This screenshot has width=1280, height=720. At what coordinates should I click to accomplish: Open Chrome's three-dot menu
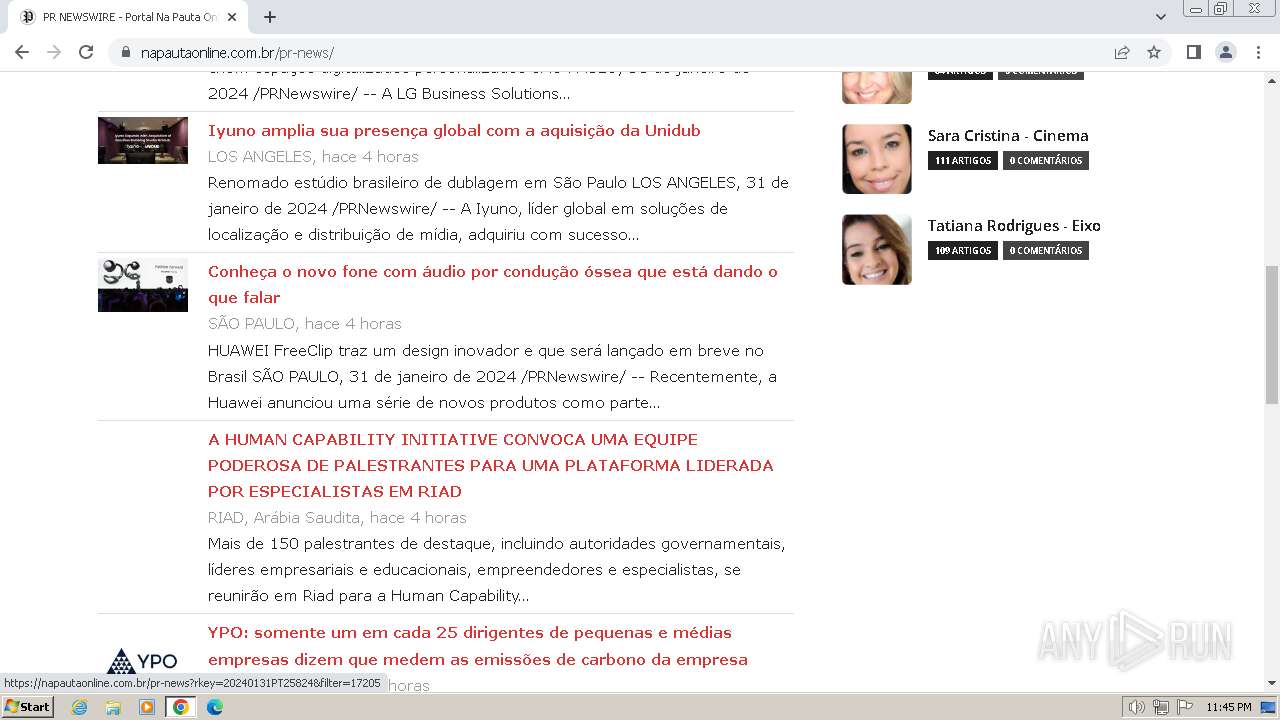click(1257, 52)
